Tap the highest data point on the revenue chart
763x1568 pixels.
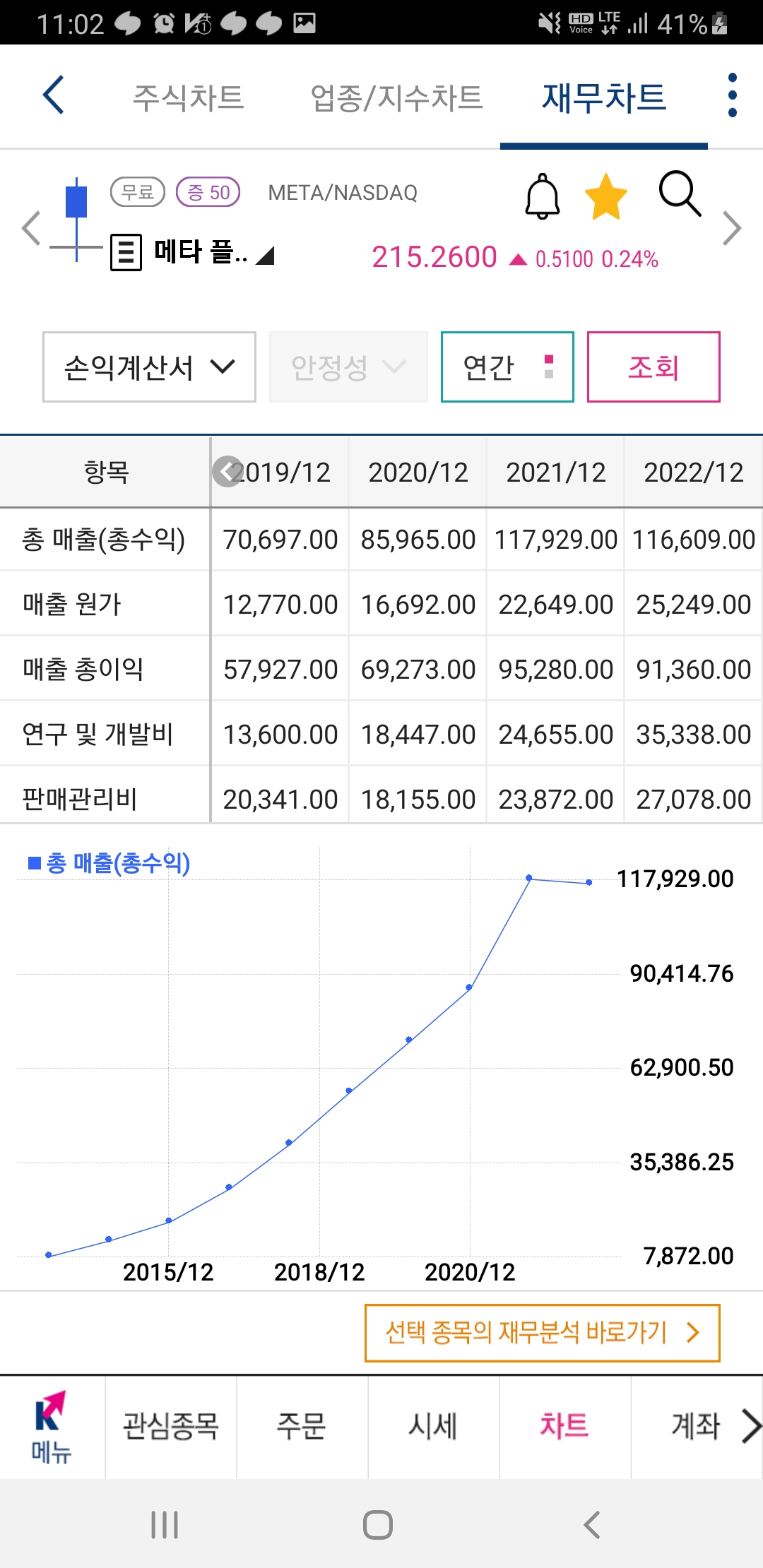point(529,878)
